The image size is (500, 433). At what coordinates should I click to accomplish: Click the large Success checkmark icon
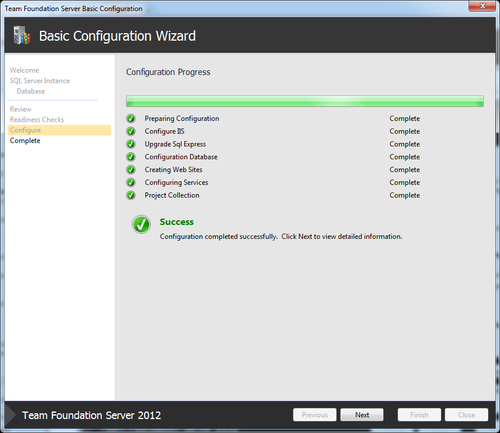141,224
